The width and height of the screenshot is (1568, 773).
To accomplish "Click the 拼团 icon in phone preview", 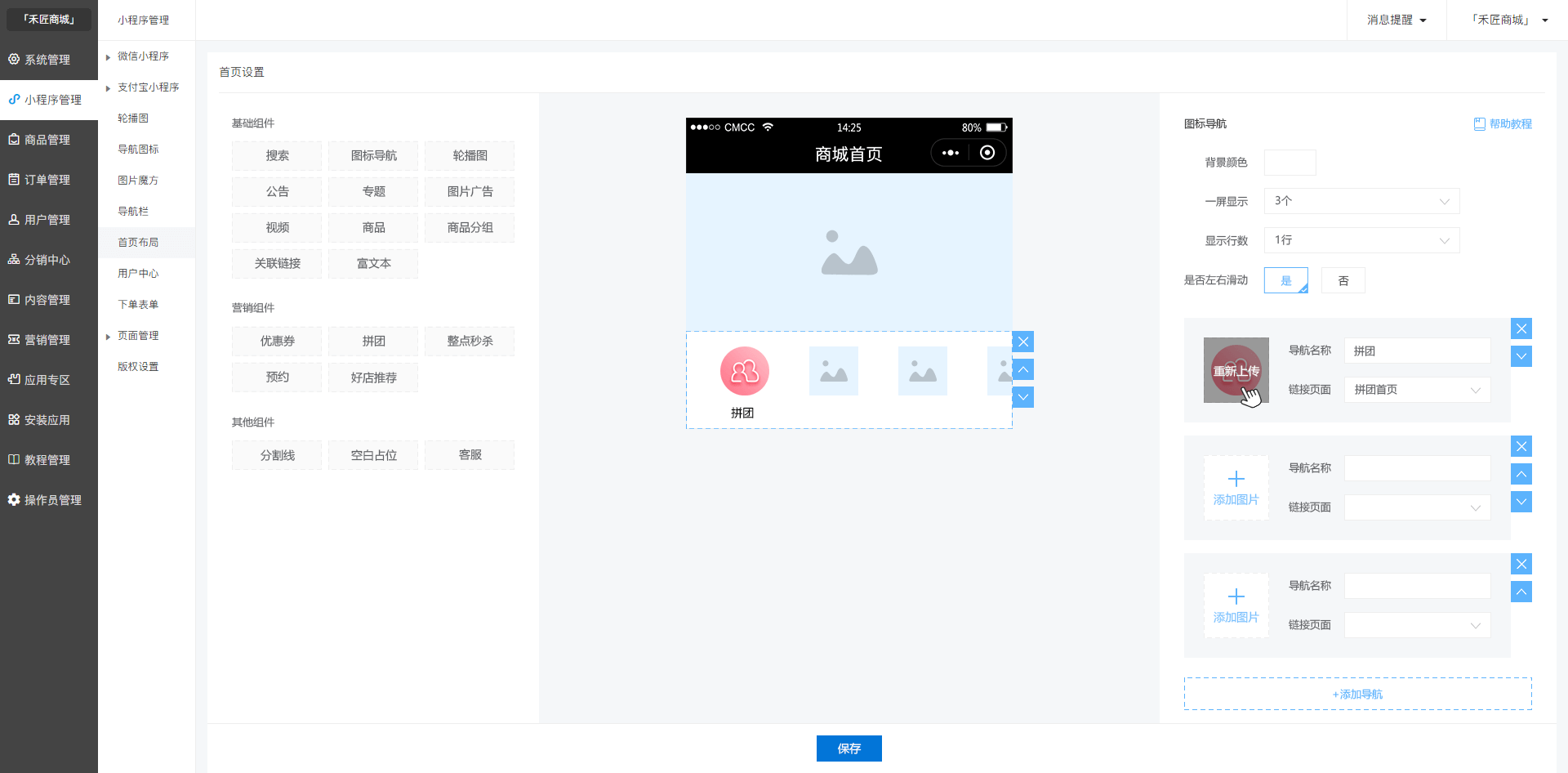I will (744, 371).
